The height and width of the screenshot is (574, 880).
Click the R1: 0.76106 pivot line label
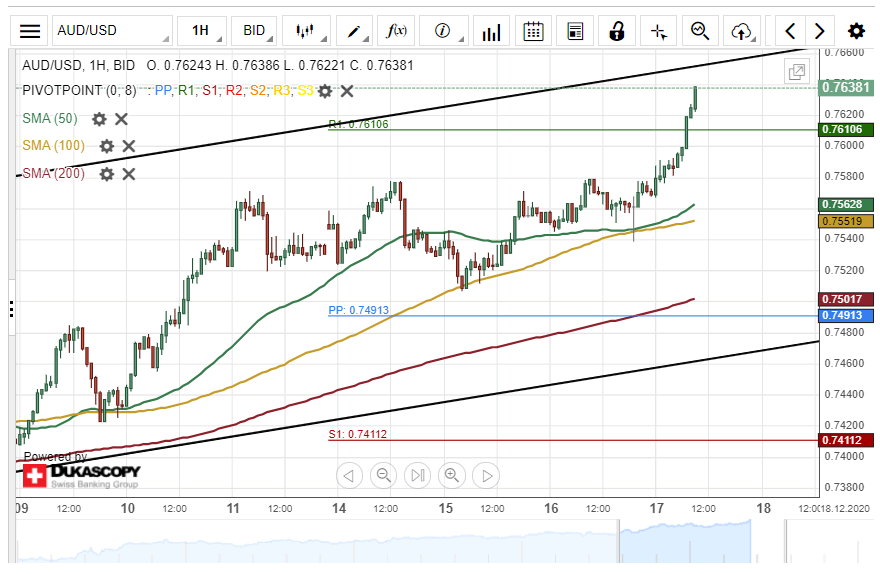(x=359, y=124)
